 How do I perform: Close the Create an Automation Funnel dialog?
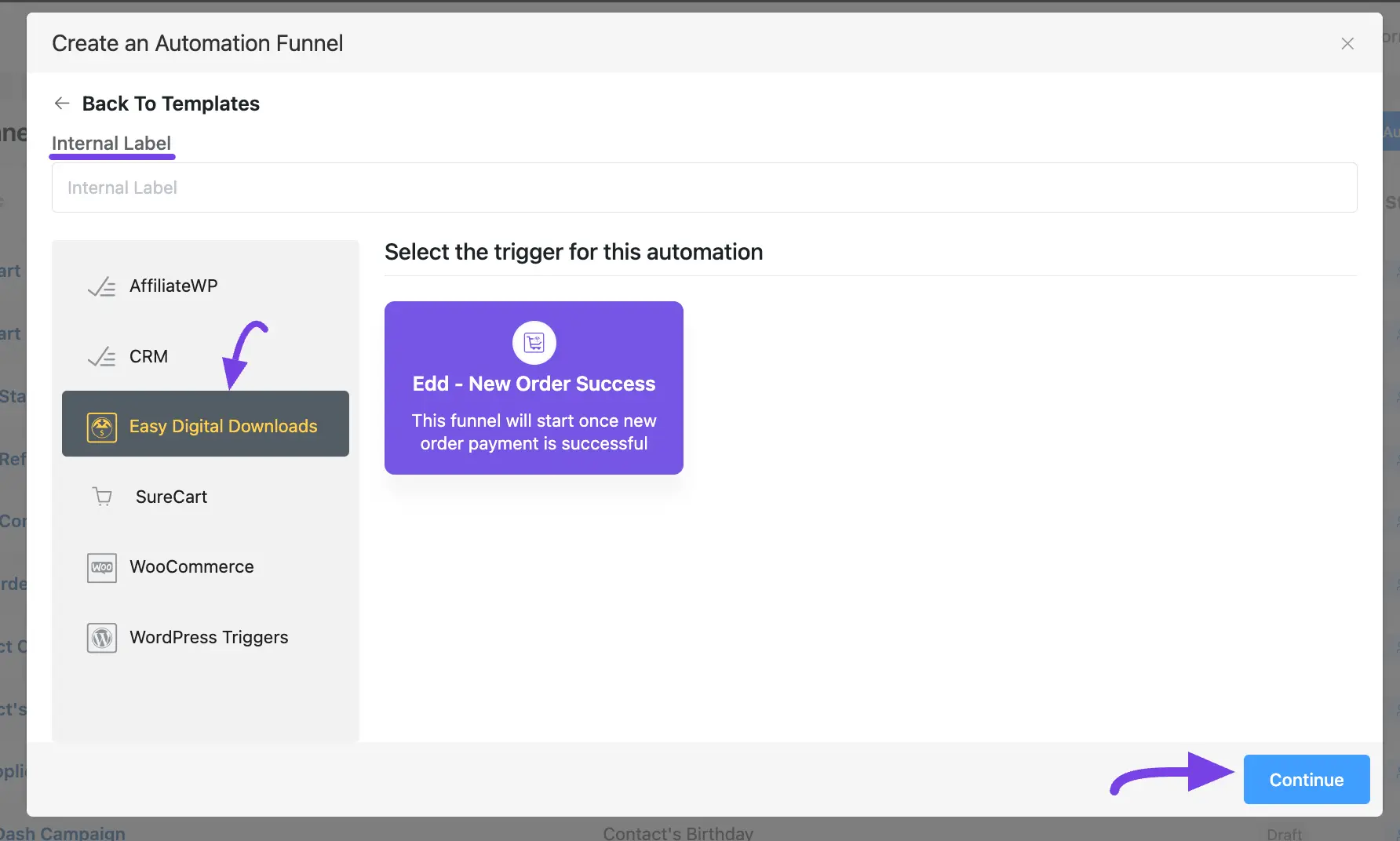[1347, 44]
